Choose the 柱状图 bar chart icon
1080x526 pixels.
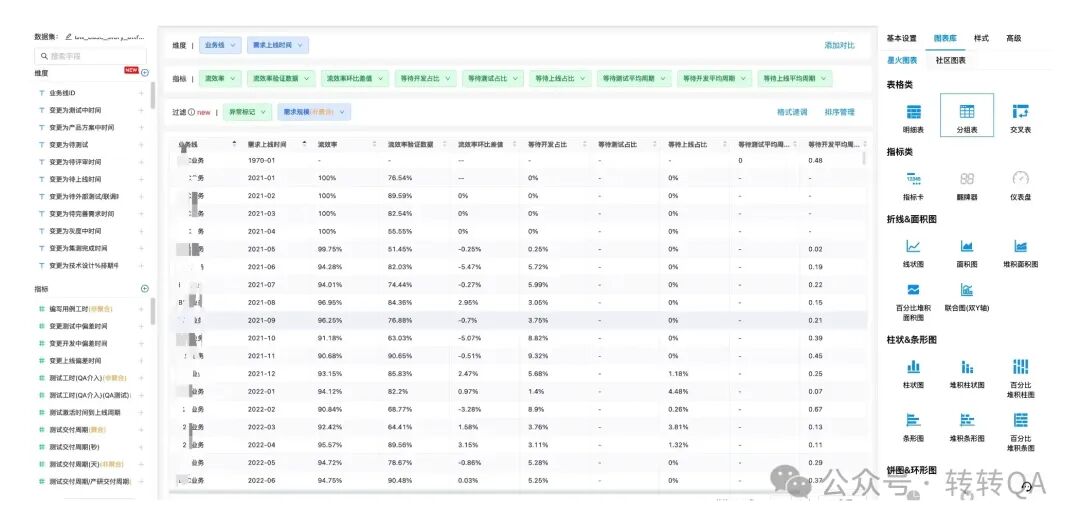point(913,366)
